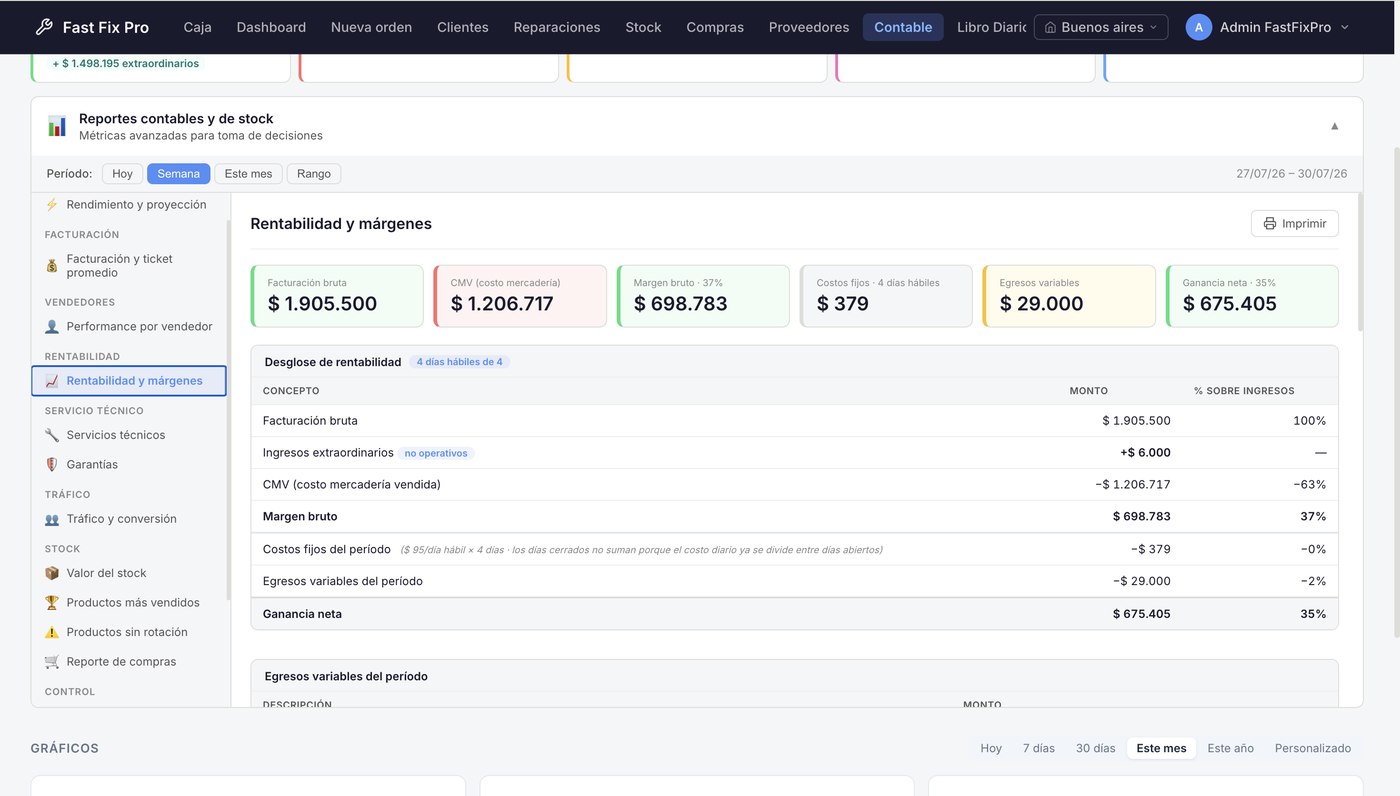Open the Contable nav item
The width and height of the screenshot is (1400, 796).
click(903, 27)
